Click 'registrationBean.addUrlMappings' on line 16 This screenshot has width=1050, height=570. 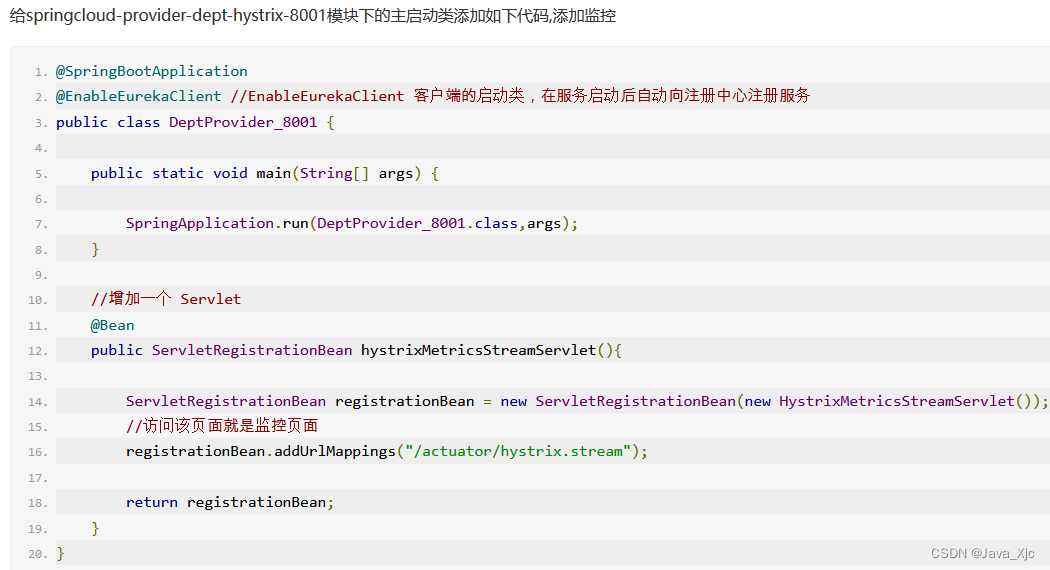pyautogui.click(x=260, y=451)
